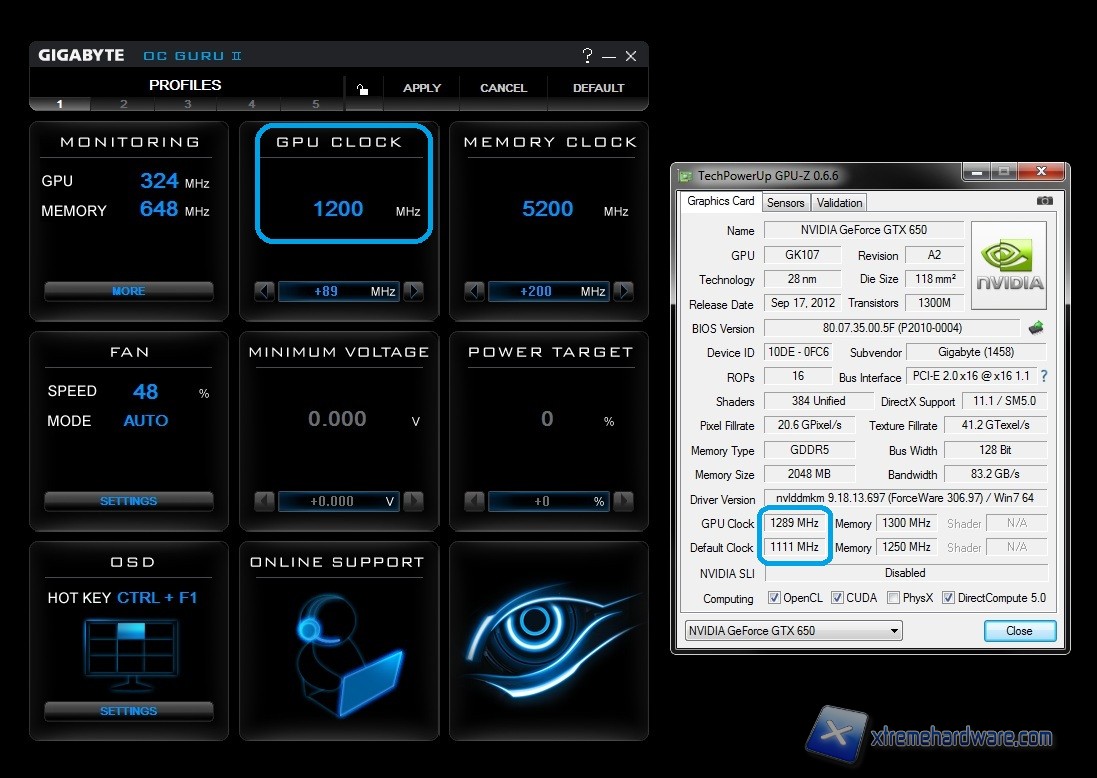Open the NVIDIA GeForce GTX 650 dropdown
The image size is (1097, 778).
tap(793, 631)
